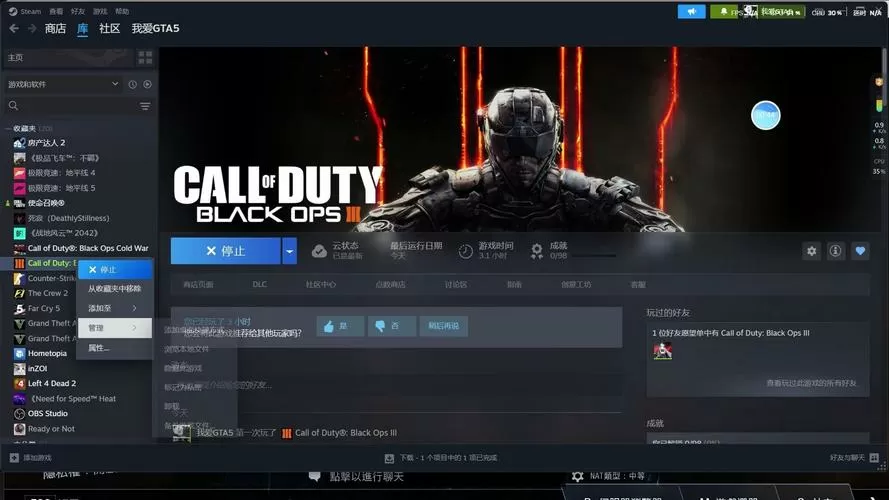Switch library to grid collections view
This screenshot has height=500, width=889.
pos(145,57)
